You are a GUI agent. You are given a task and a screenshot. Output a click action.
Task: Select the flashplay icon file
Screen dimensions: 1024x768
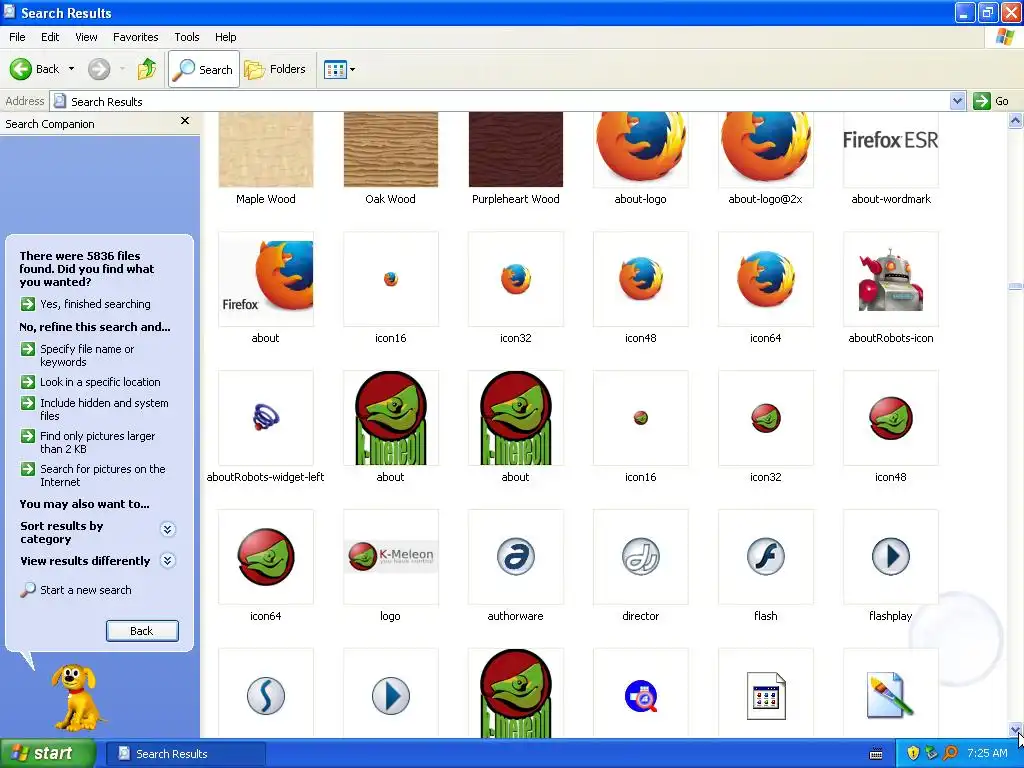coord(891,557)
